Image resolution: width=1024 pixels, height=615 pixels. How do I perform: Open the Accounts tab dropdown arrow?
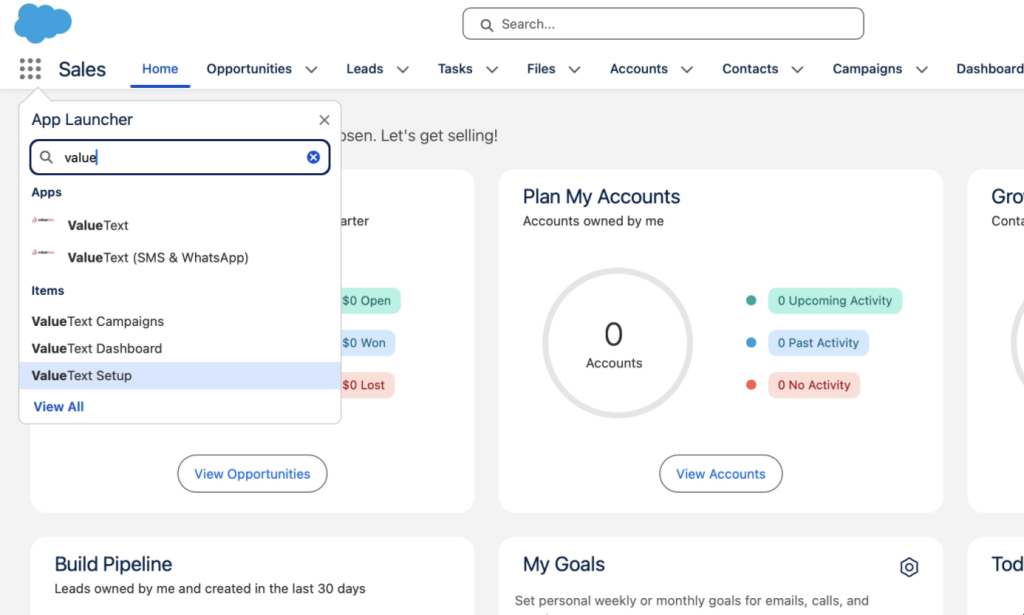(687, 70)
